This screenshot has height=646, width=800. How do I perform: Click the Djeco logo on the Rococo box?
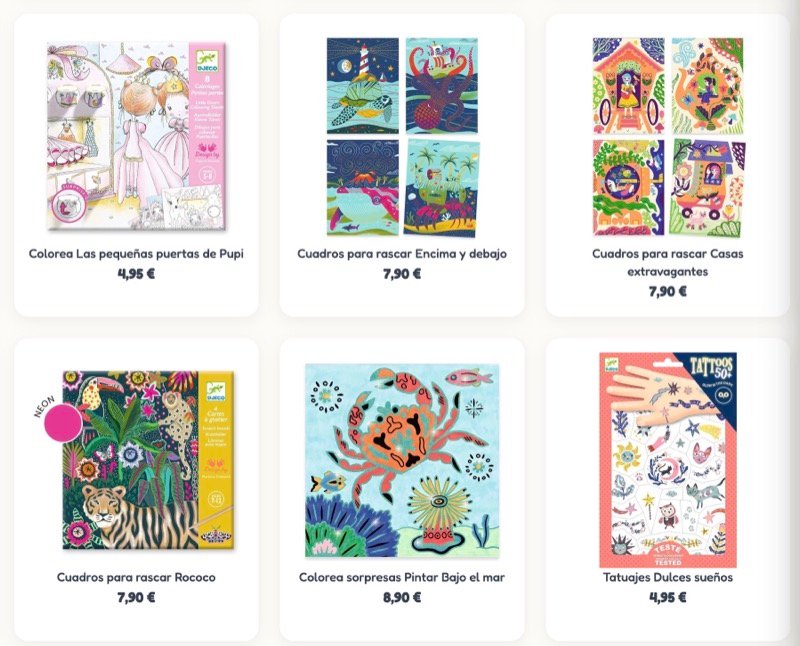(x=216, y=391)
